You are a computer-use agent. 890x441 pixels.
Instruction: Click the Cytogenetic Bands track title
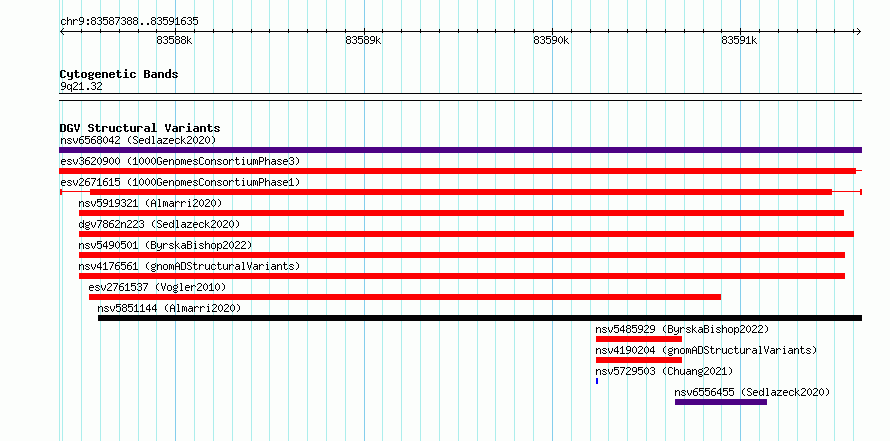[x=119, y=74]
